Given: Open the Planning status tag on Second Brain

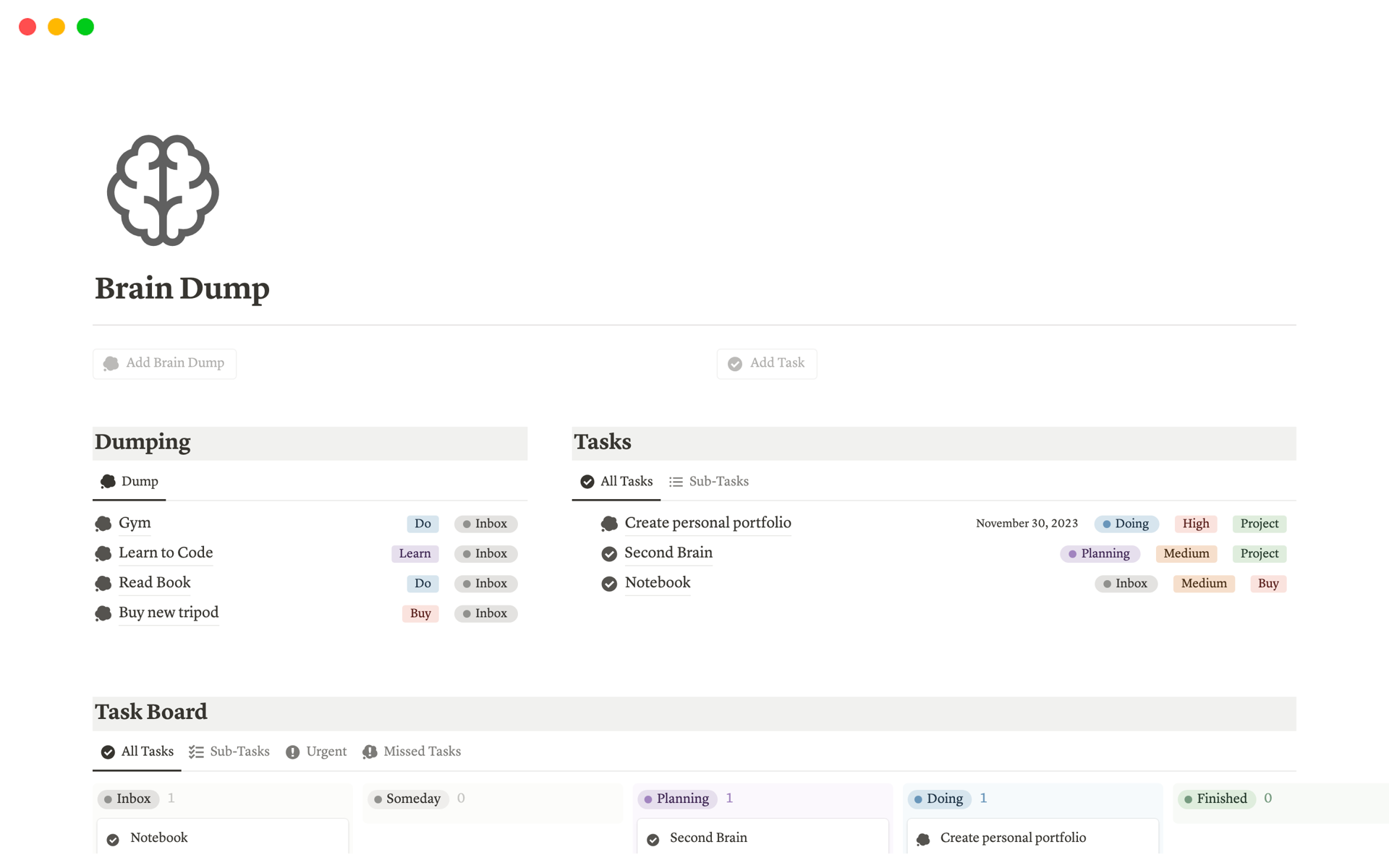Looking at the screenshot, I should [x=1100, y=553].
